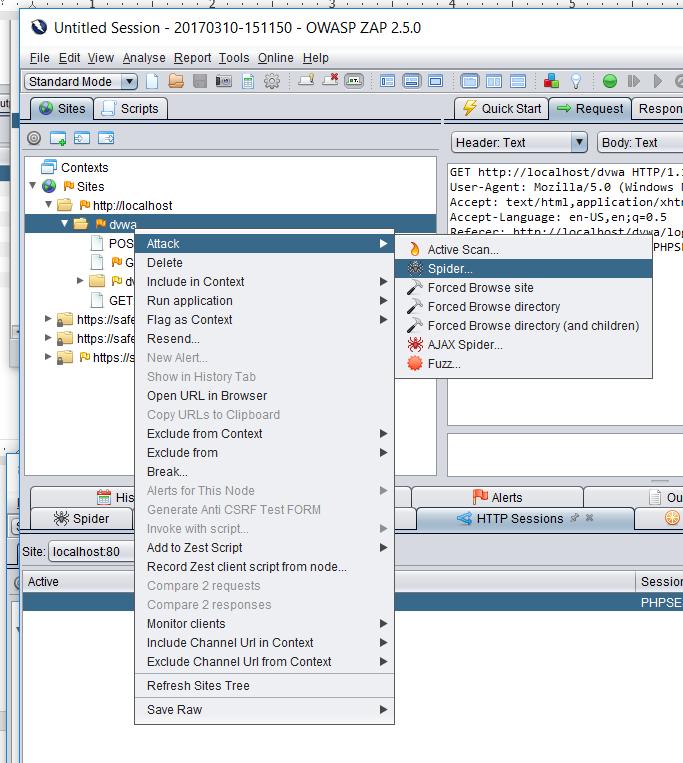Image resolution: width=683 pixels, height=763 pixels.
Task: Switch to full layout icon
Action: [435, 81]
